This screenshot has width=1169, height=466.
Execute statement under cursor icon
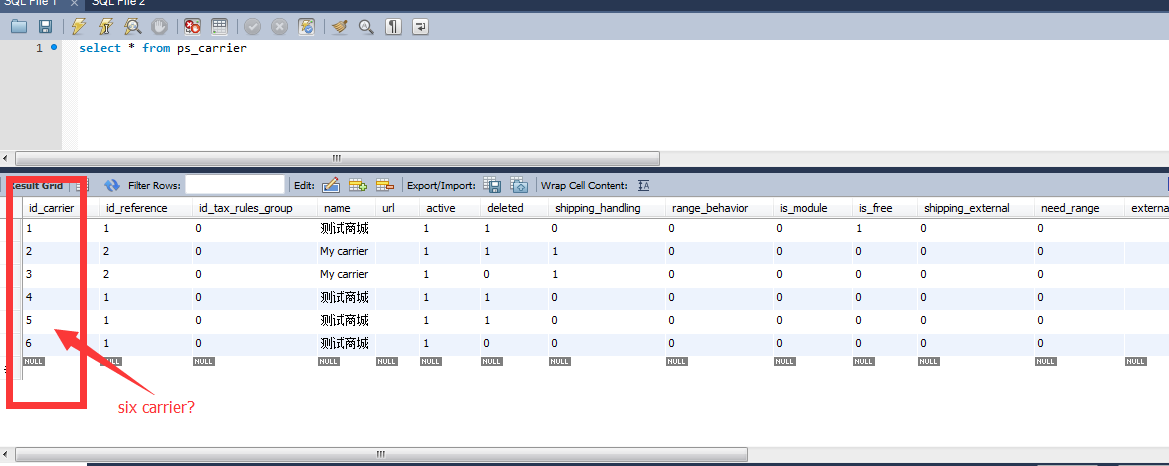[106, 27]
